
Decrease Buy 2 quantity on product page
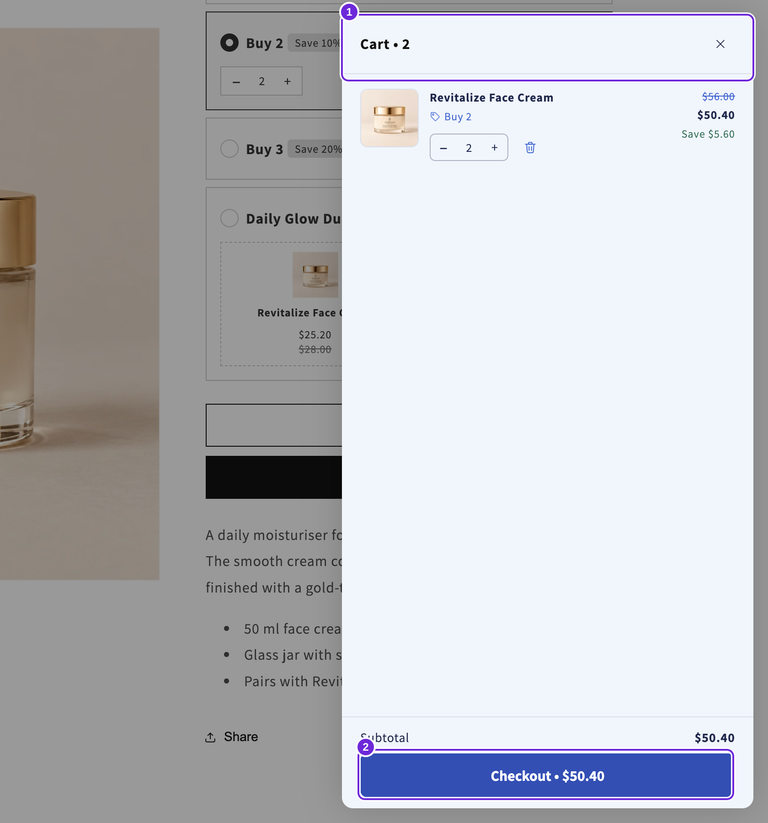coord(236,81)
